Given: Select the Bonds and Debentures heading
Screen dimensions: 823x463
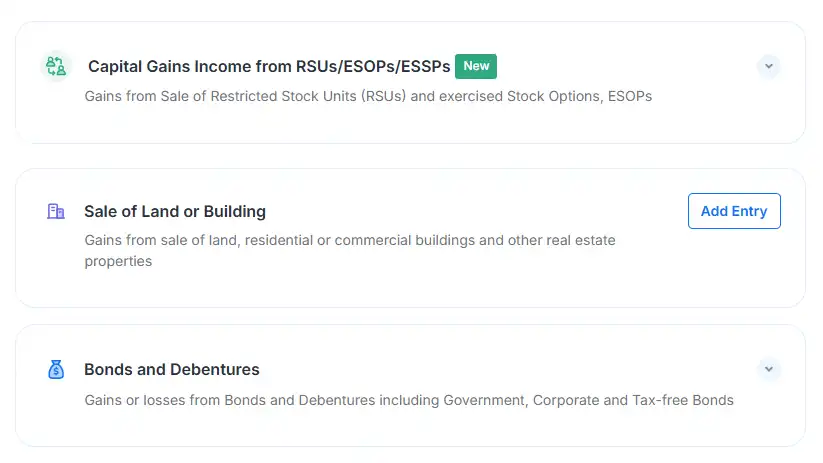Looking at the screenshot, I should [172, 370].
